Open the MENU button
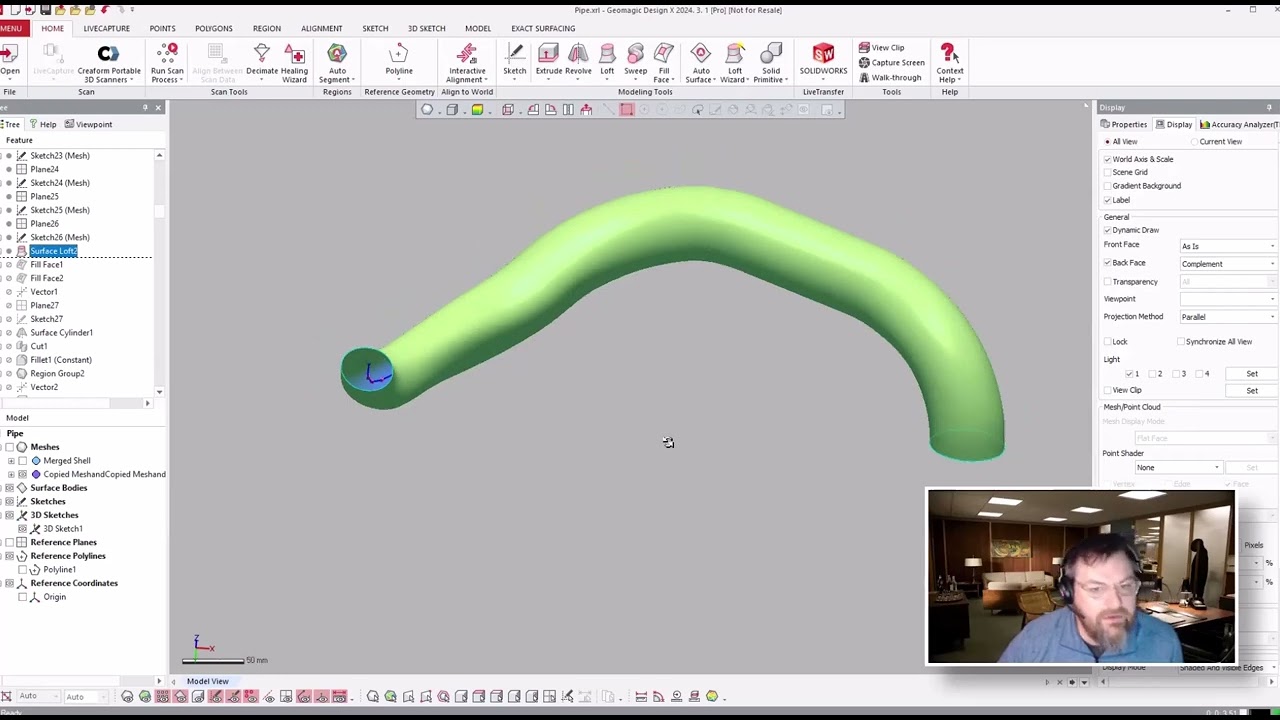 [x=11, y=28]
